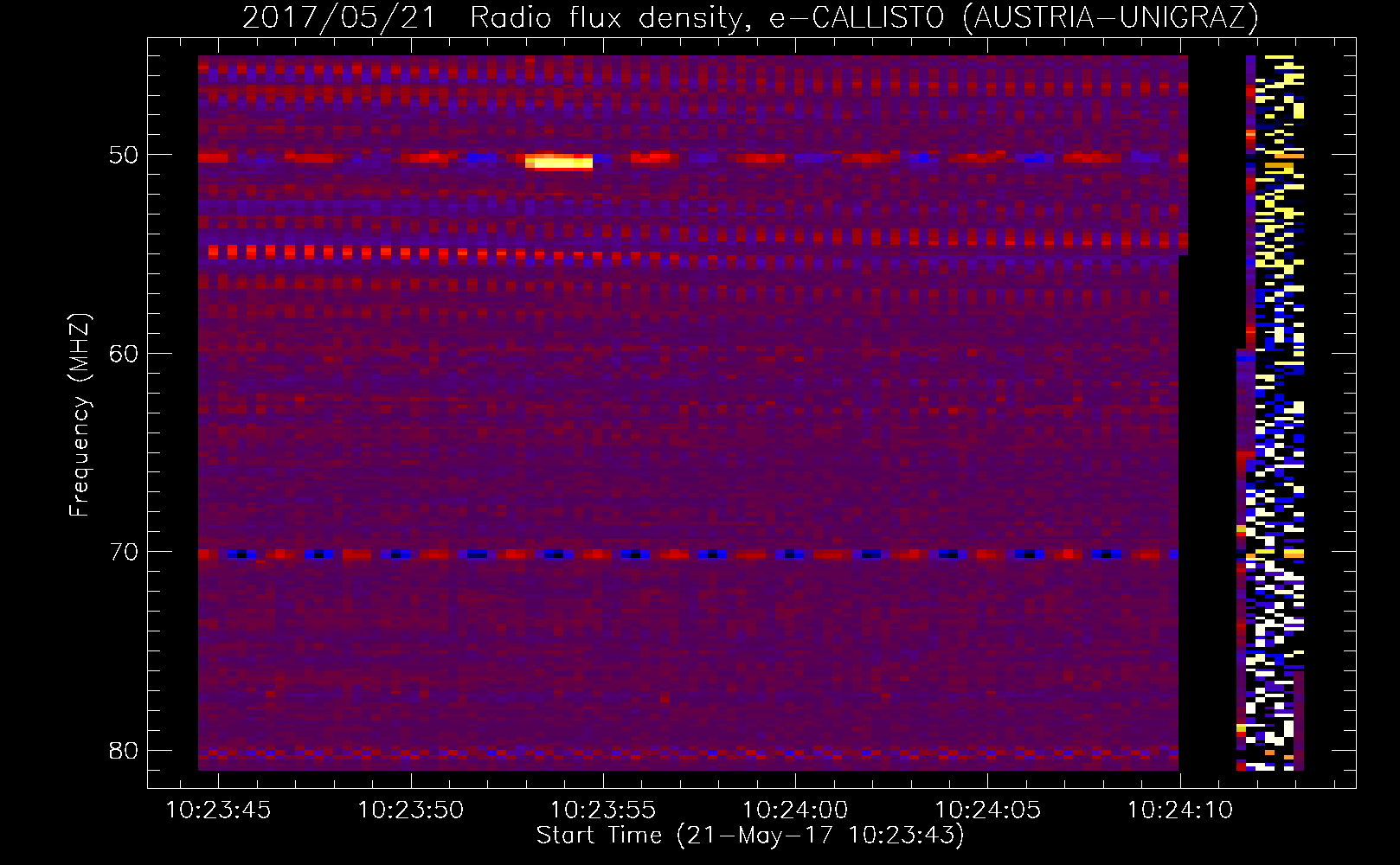
Task: Click the 60 MHz frequency tick label
Action: pos(124,354)
